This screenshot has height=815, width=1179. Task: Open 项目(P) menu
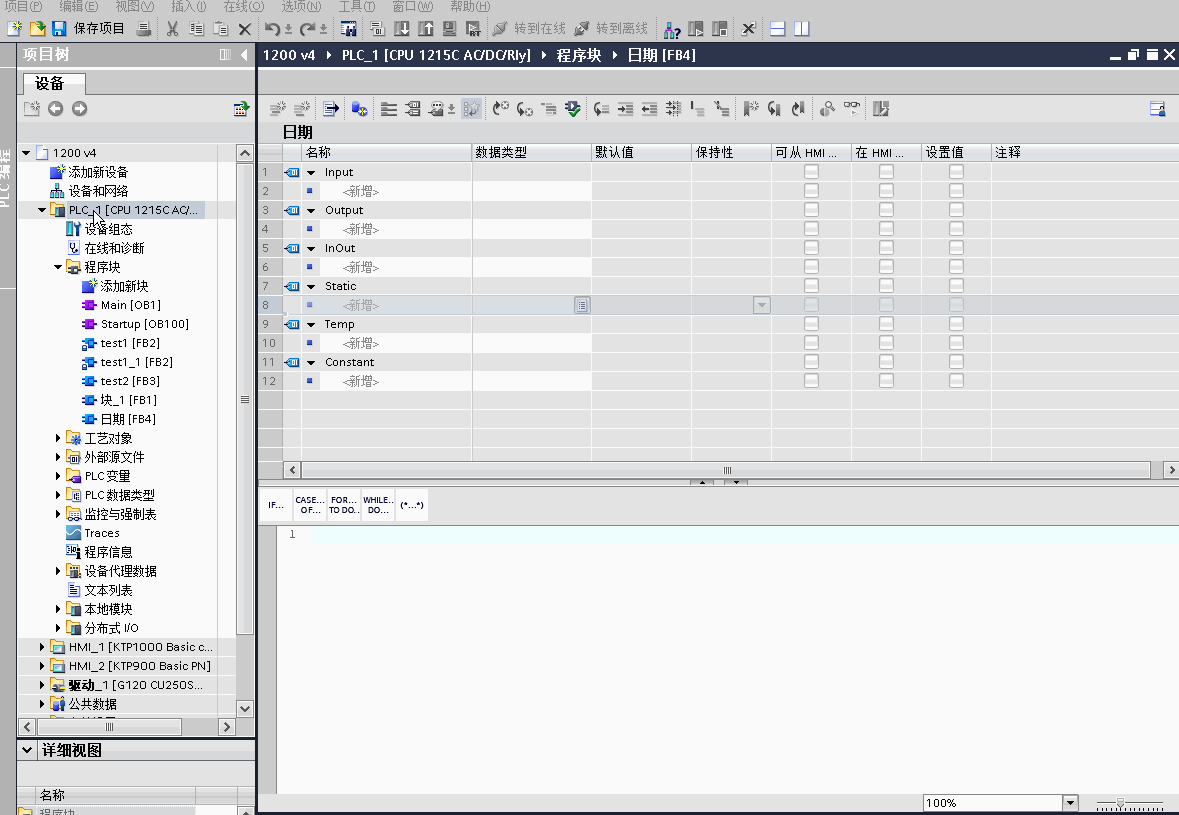(x=23, y=6)
